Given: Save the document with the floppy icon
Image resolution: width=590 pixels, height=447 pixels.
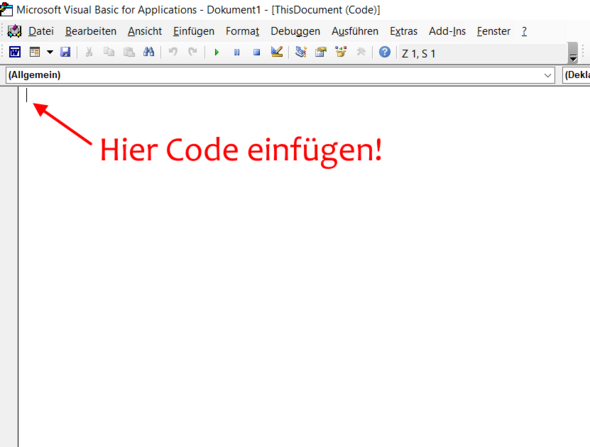Looking at the screenshot, I should [65, 52].
